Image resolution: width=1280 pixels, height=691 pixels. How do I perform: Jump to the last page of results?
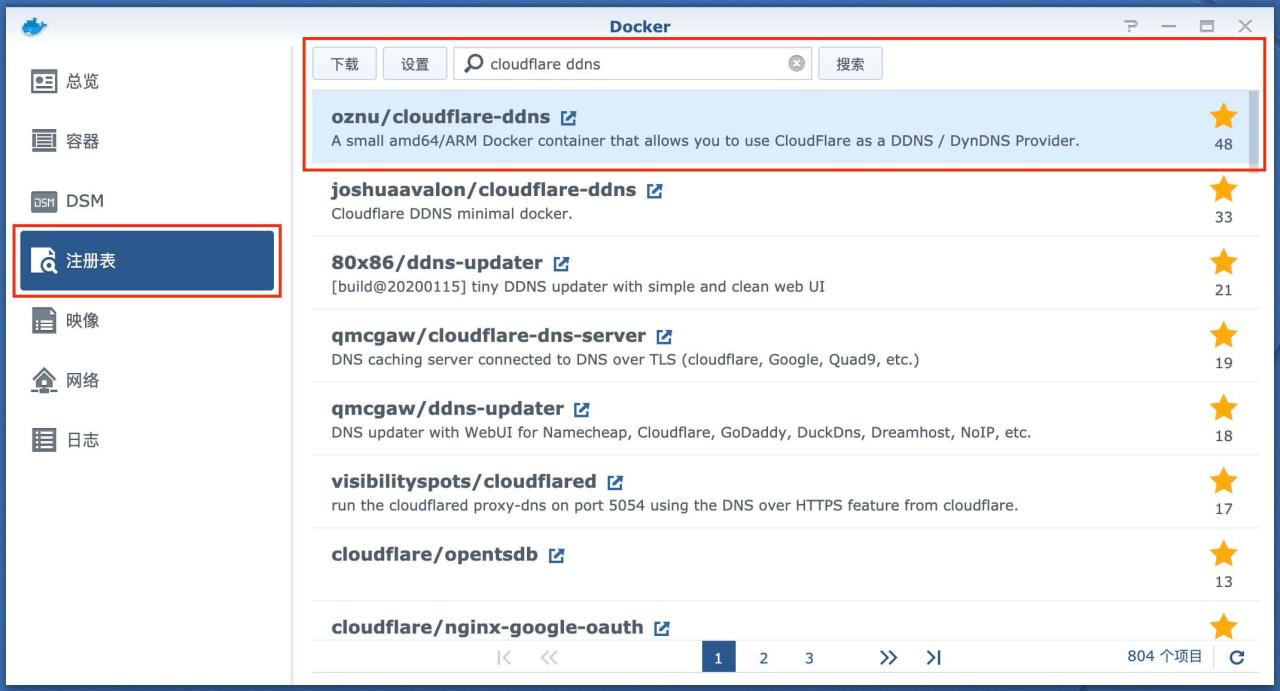click(x=933, y=657)
